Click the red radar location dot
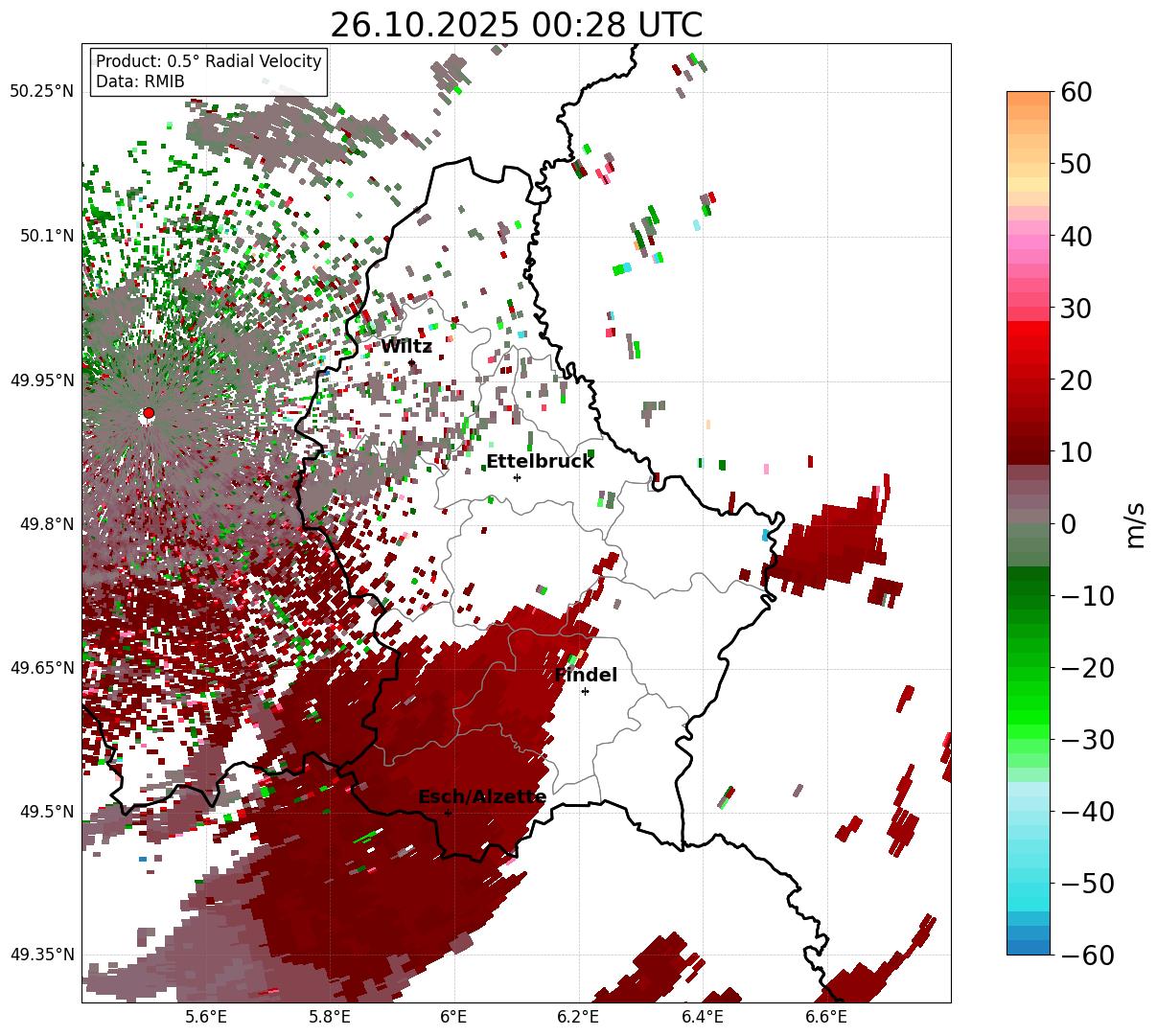 tap(148, 413)
